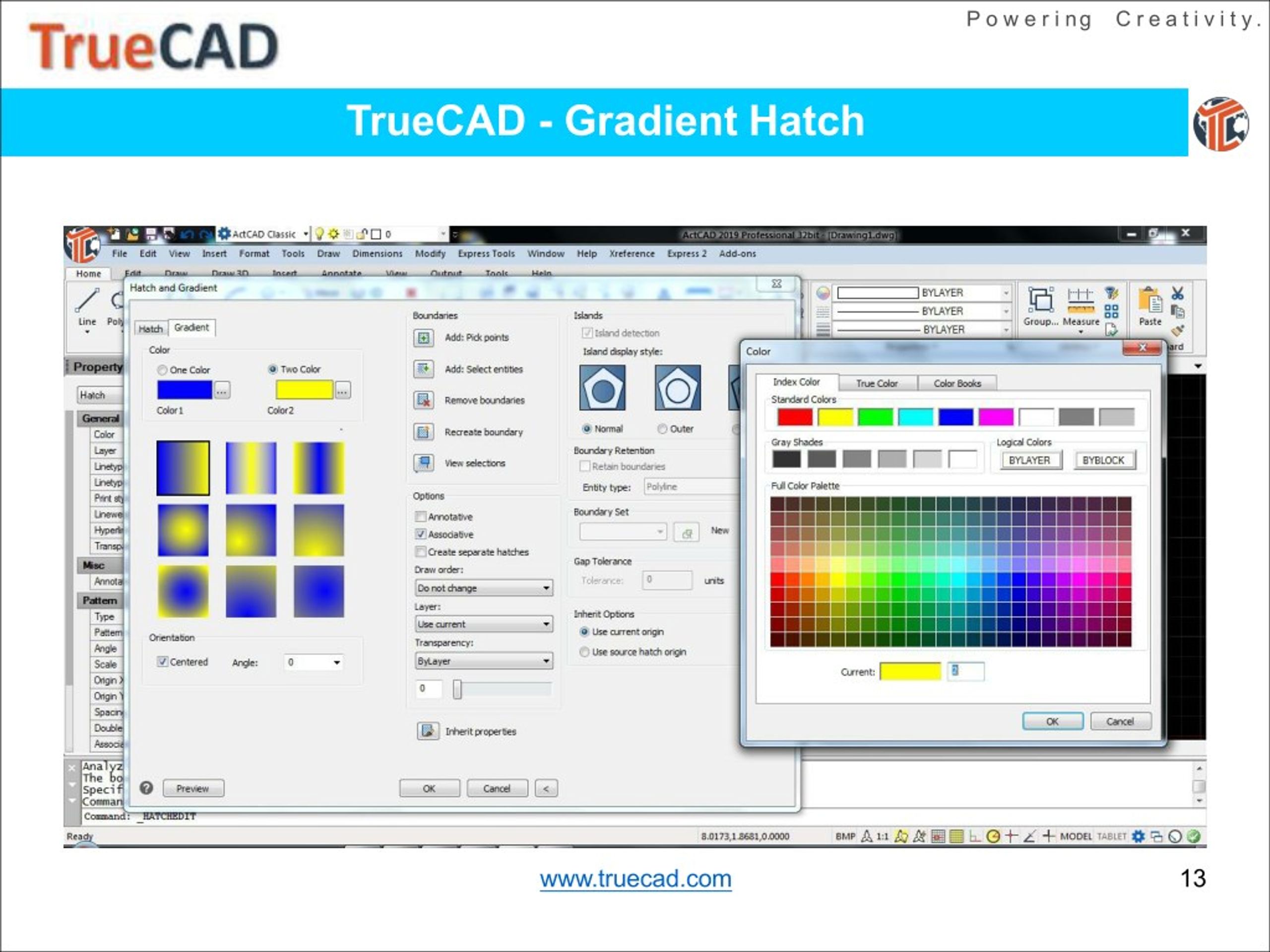The image size is (1270, 952).
Task: Click the Cut scissors icon
Action: [1178, 293]
